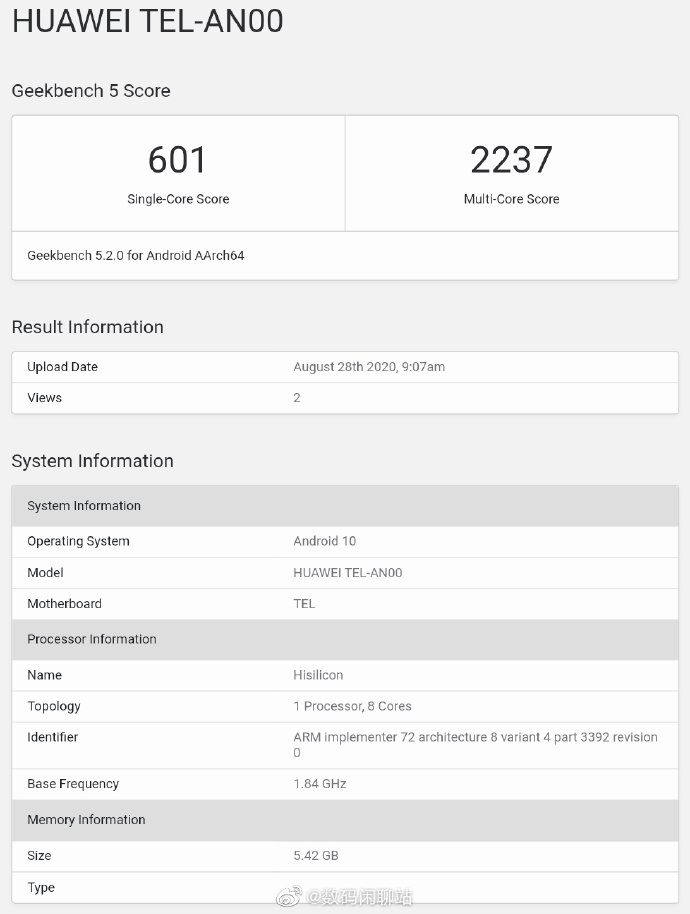The image size is (690, 914).
Task: Click the Operating System row label
Action: pyautogui.click(x=78, y=541)
